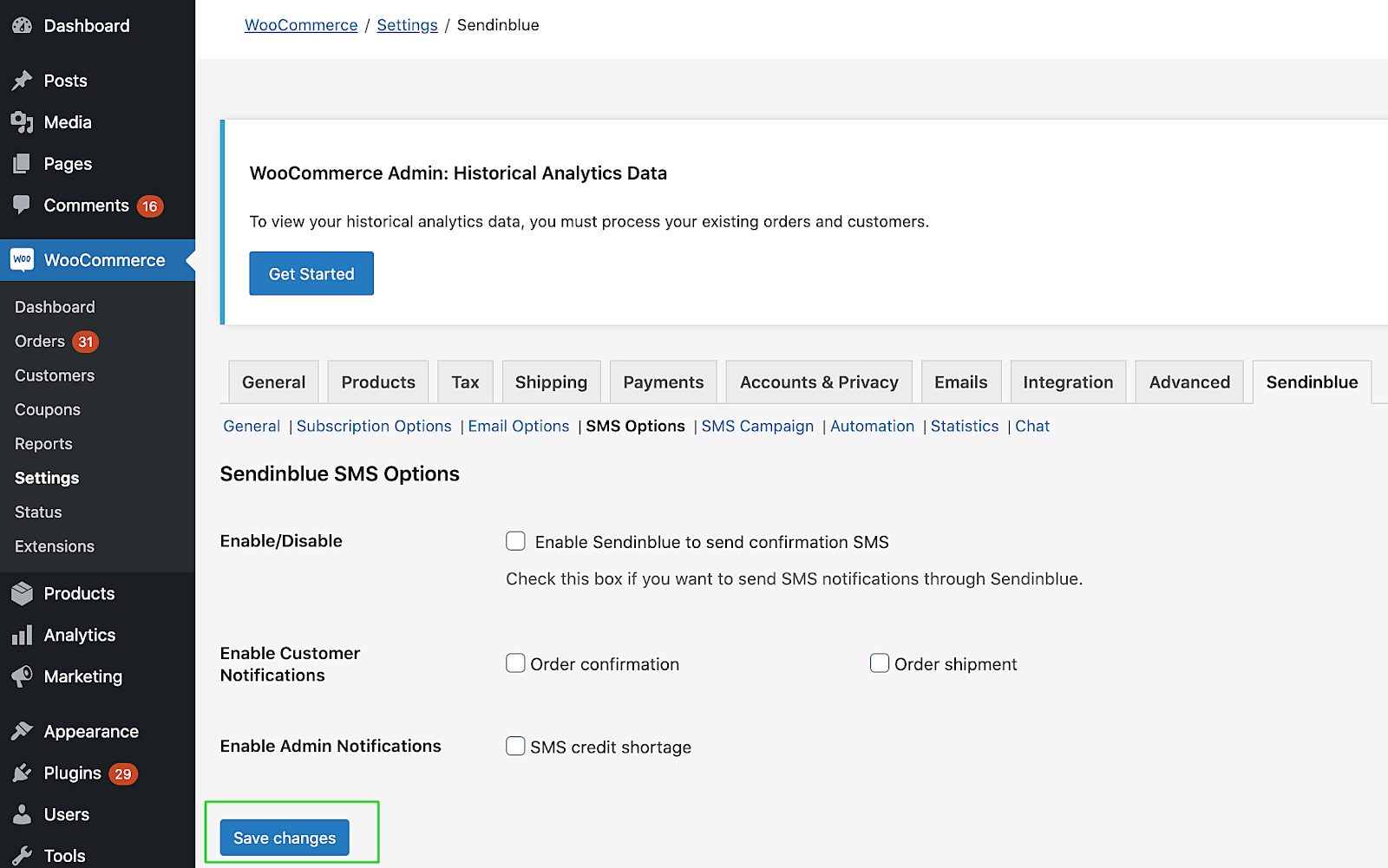
Task: Open the Chat link
Action: point(1032,426)
